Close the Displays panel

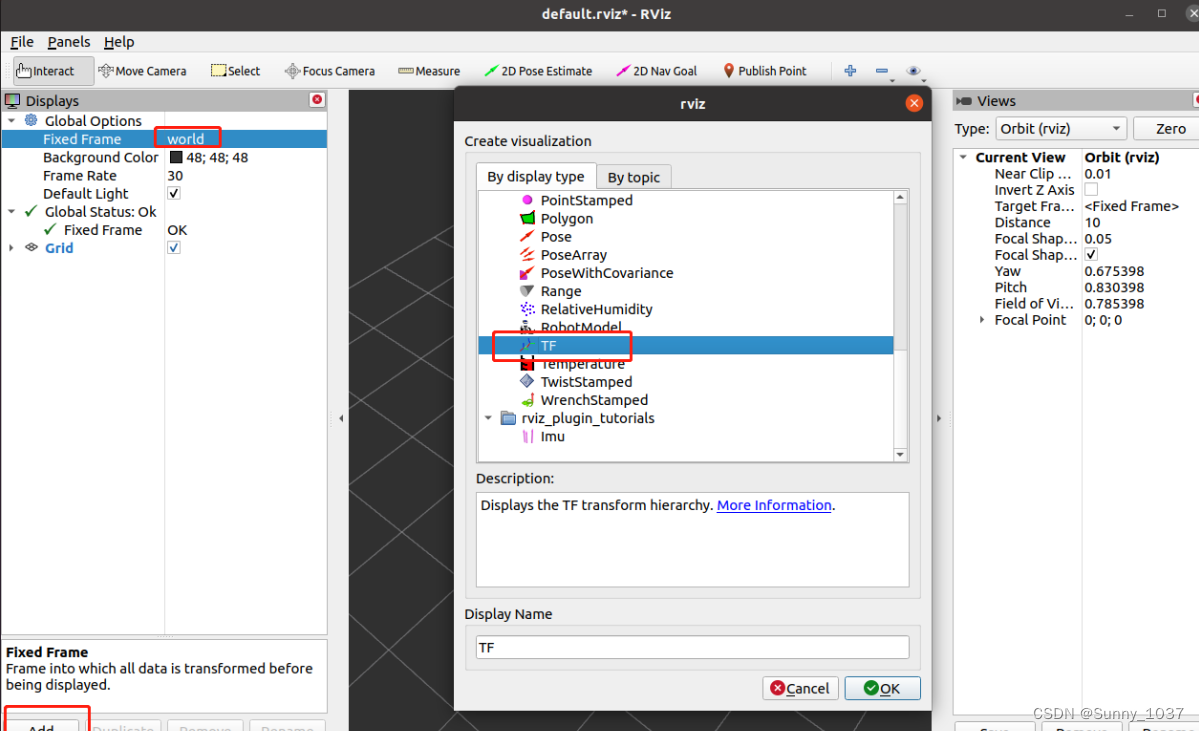(317, 99)
